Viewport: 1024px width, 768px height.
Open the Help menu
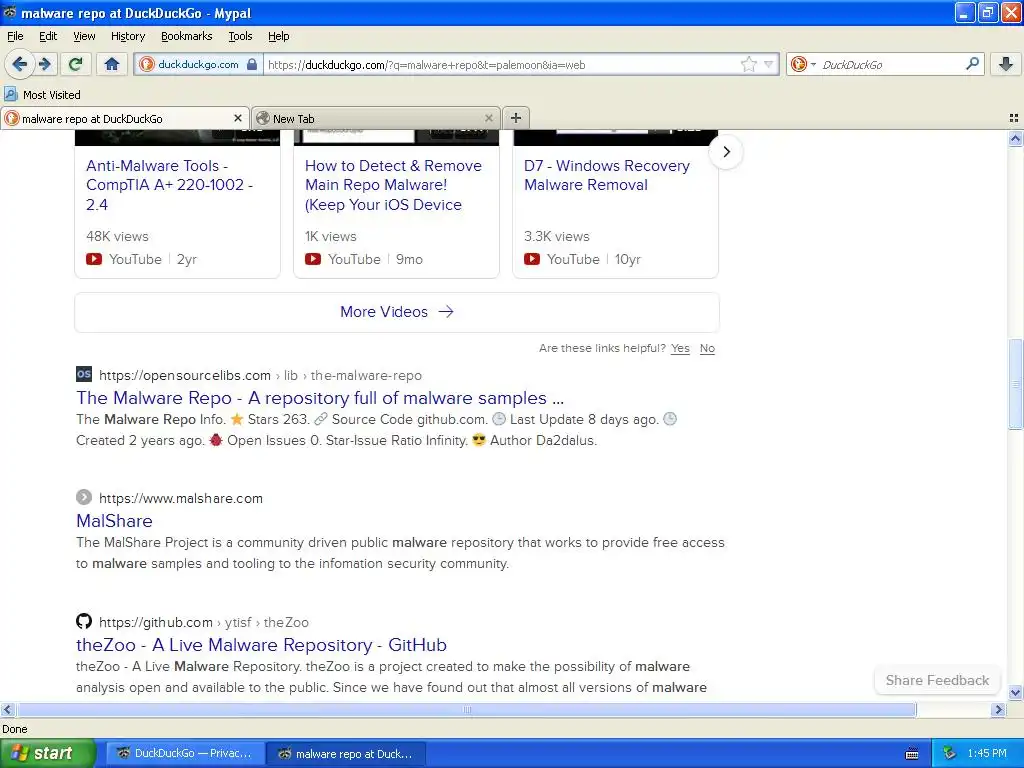click(279, 36)
